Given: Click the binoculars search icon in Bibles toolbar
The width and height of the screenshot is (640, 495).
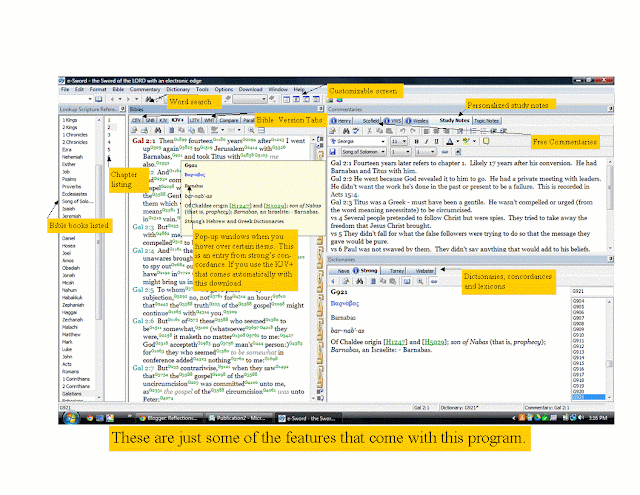Looking at the screenshot, I should [158, 130].
